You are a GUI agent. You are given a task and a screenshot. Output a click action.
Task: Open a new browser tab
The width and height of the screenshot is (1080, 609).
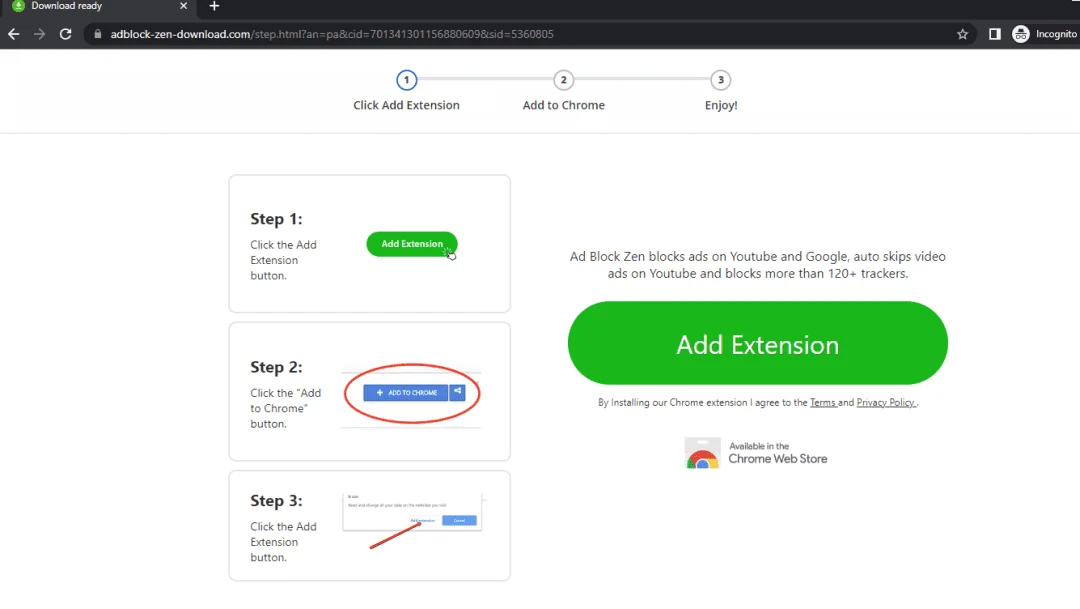(214, 6)
